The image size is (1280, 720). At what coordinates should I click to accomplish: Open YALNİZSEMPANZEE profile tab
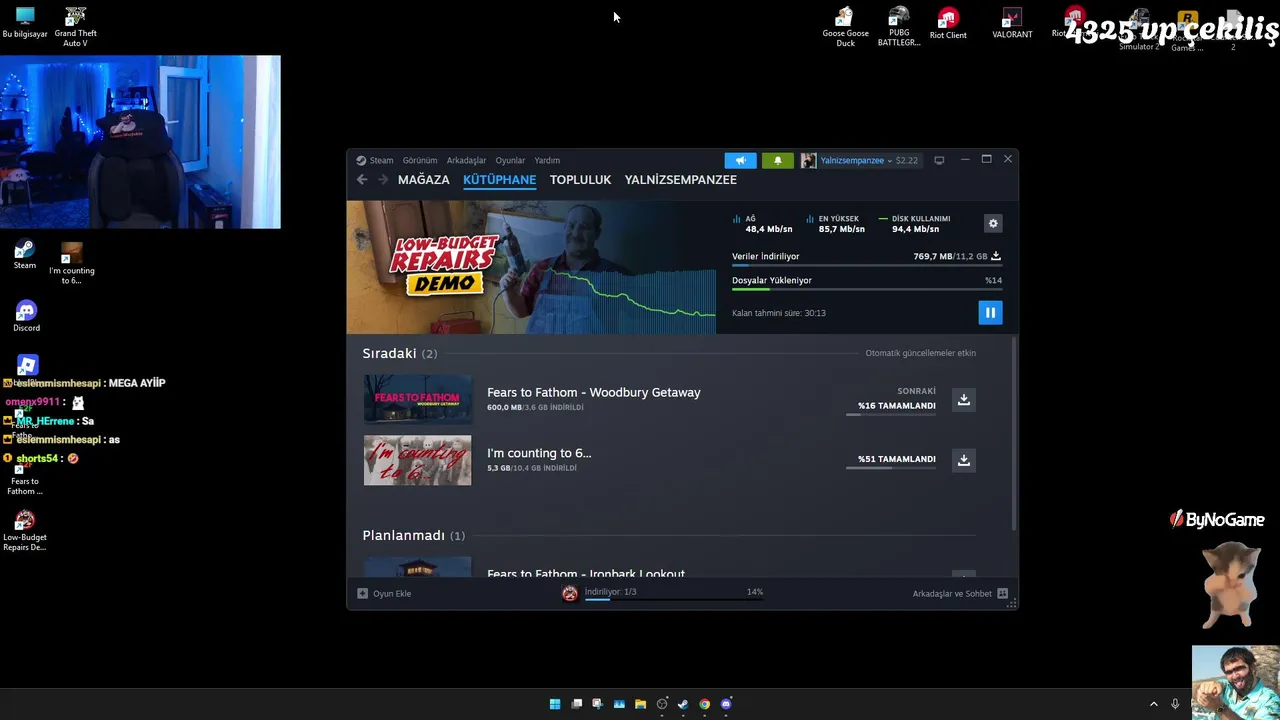point(681,180)
